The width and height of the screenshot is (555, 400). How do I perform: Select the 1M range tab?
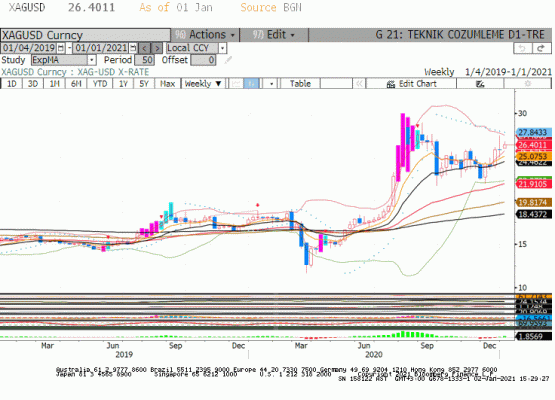pyautogui.click(x=54, y=84)
